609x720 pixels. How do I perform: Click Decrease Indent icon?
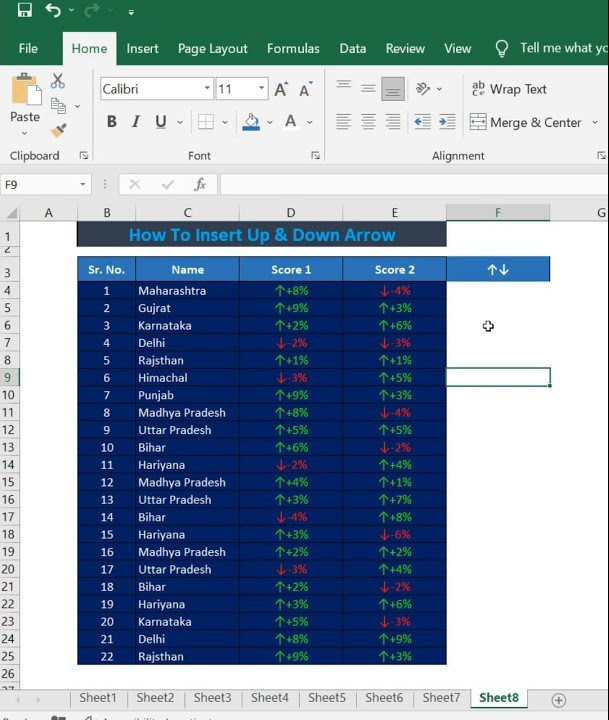point(422,122)
